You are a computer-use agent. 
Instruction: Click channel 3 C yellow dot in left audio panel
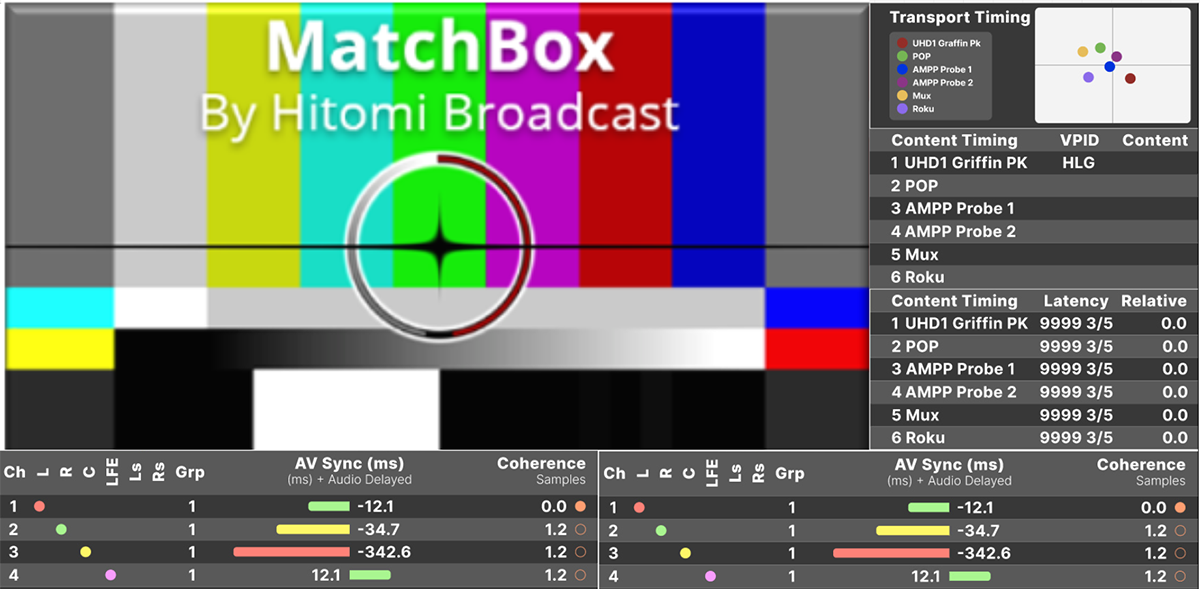click(85, 552)
